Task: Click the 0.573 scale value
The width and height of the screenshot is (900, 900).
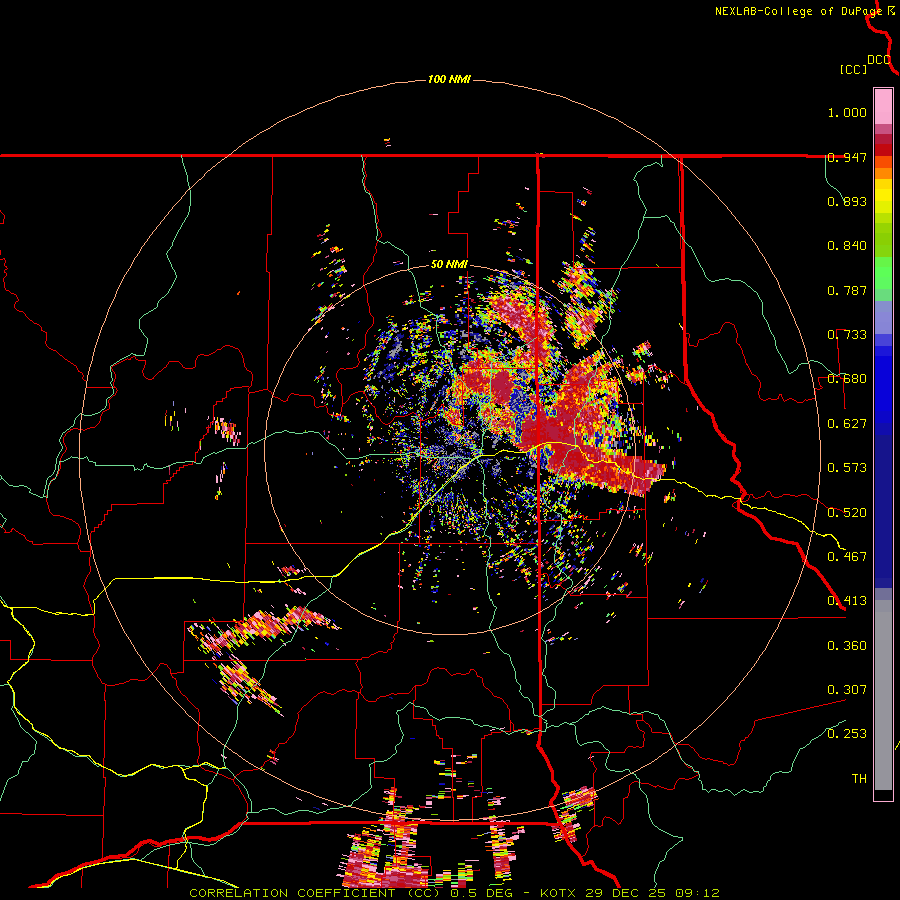Action: coord(847,468)
